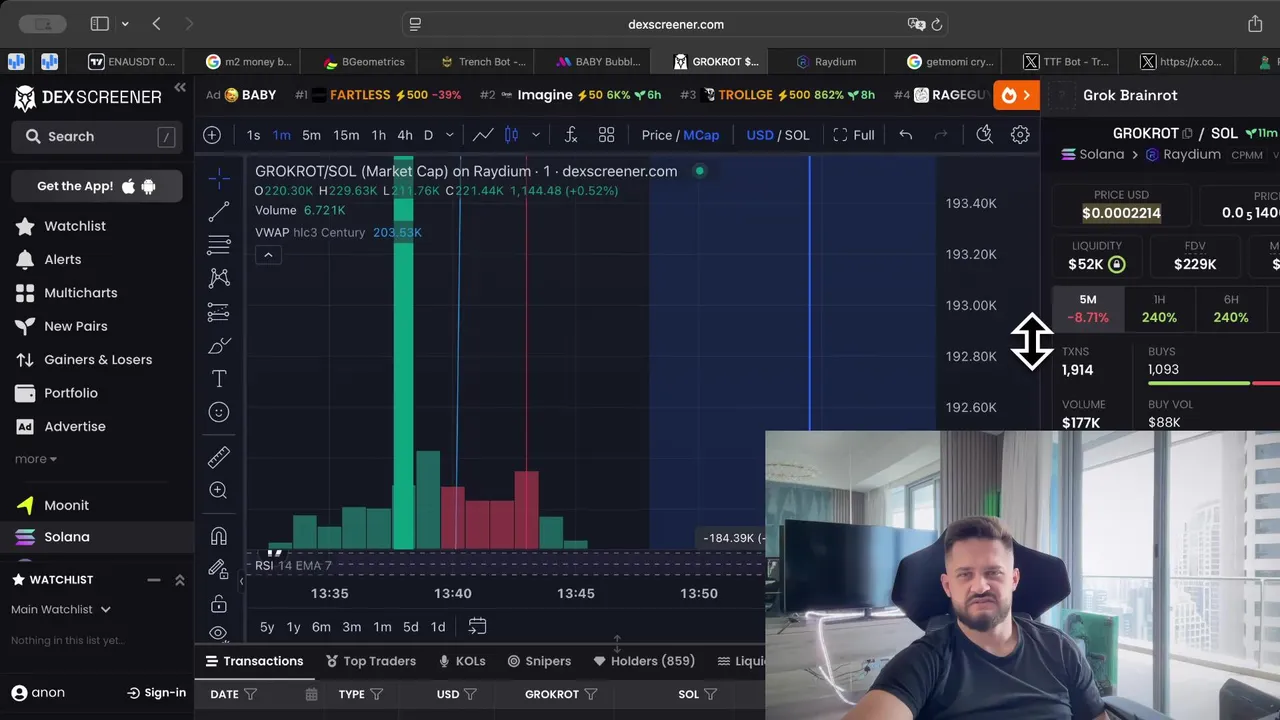Image resolution: width=1280 pixels, height=720 pixels.
Task: Collapse the Watchlist panel chevrons
Action: coord(180,580)
